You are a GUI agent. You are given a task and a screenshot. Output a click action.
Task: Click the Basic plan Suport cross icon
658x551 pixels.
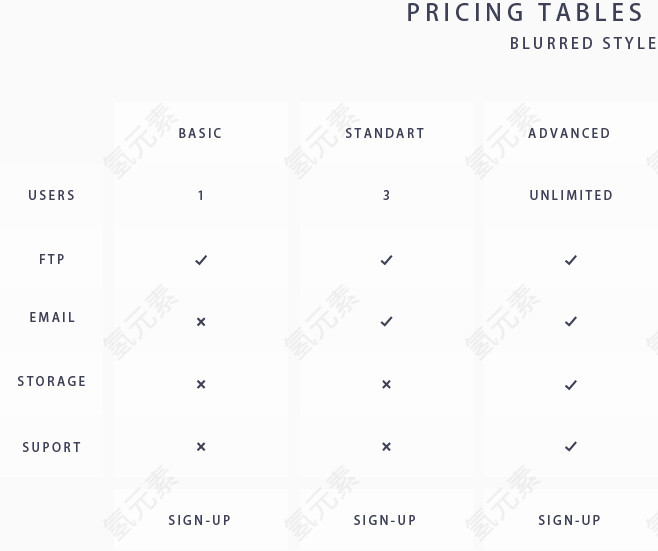pos(201,447)
